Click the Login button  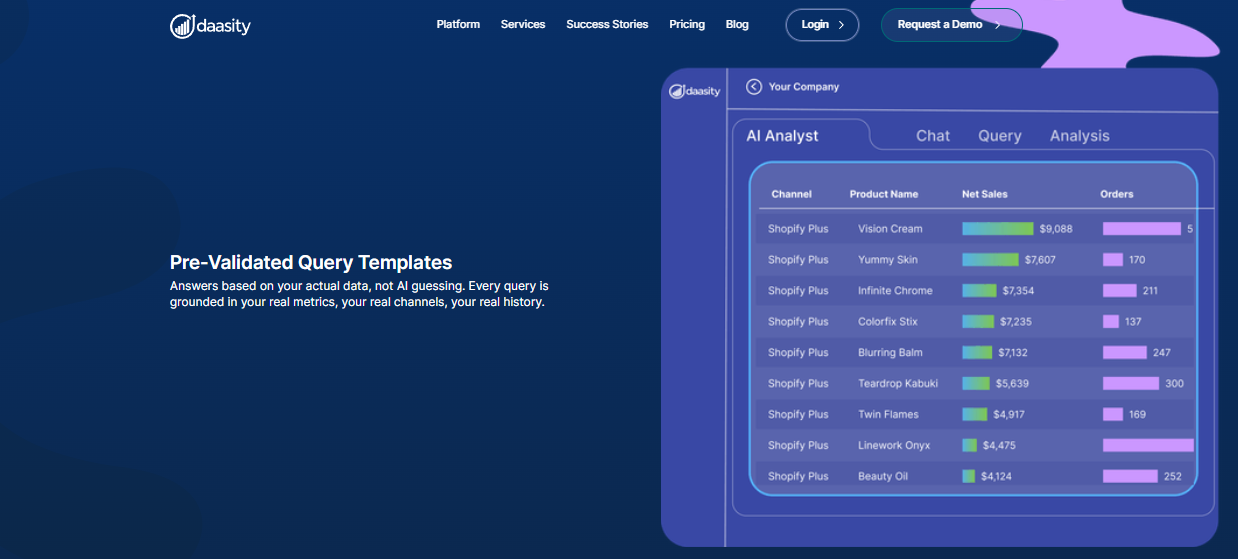click(x=822, y=25)
